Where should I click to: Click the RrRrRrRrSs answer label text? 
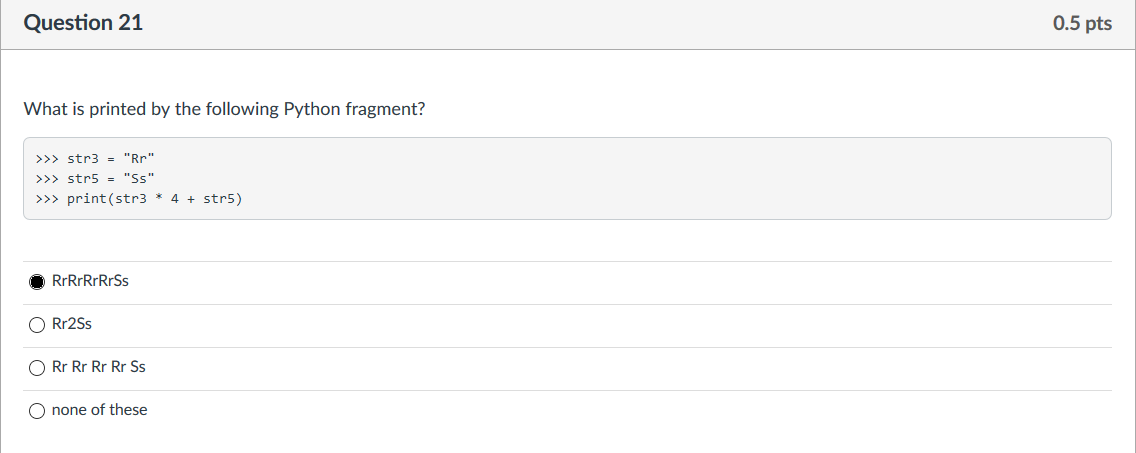pos(91,281)
